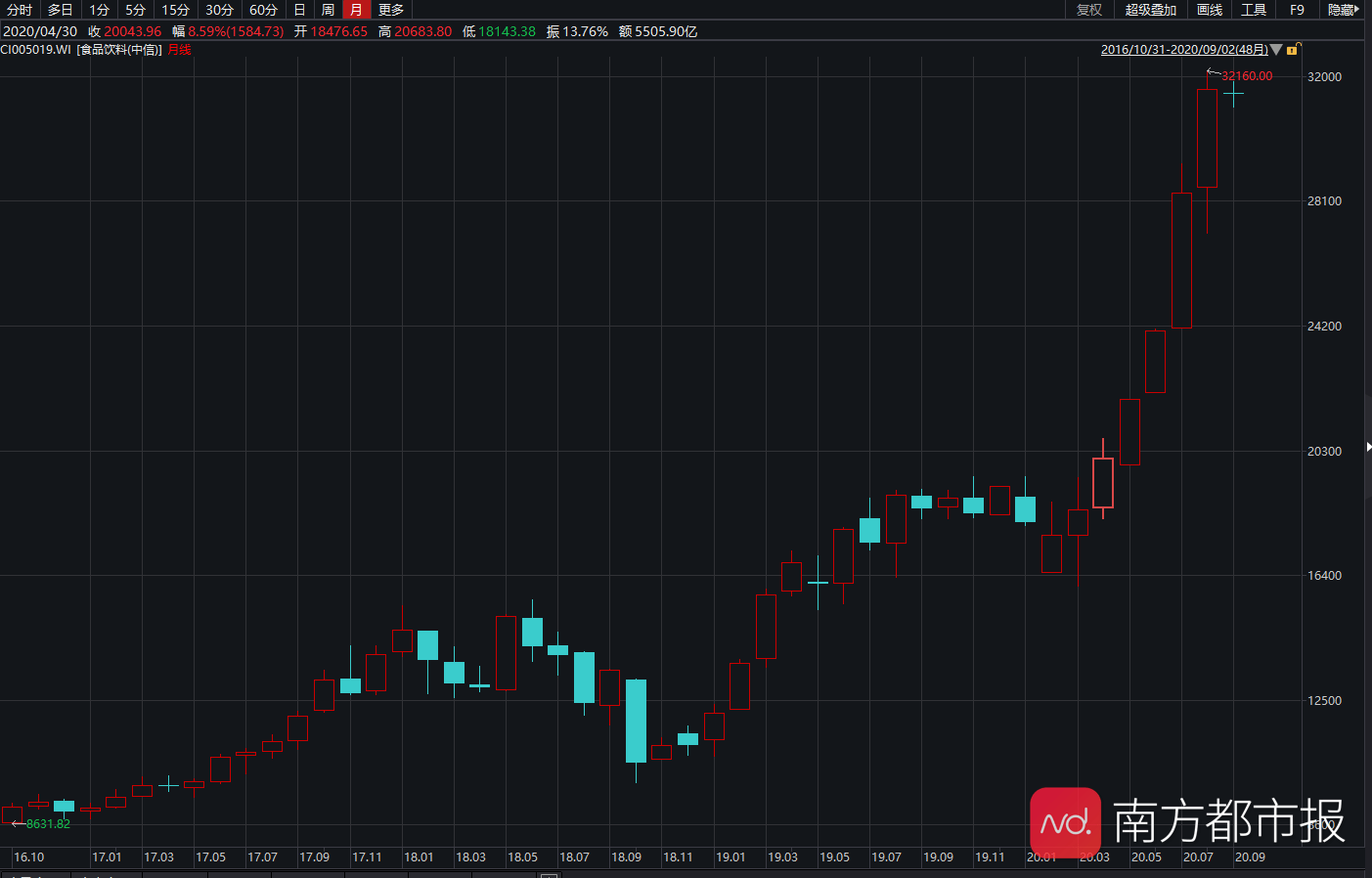Click the 17.09 date axis label
Image resolution: width=1372 pixels, height=878 pixels.
pos(314,857)
